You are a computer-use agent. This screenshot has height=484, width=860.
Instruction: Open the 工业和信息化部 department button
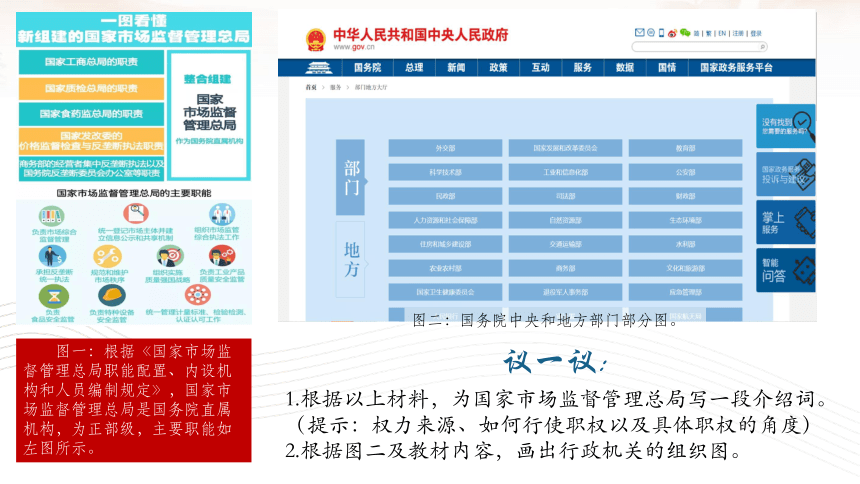click(565, 172)
